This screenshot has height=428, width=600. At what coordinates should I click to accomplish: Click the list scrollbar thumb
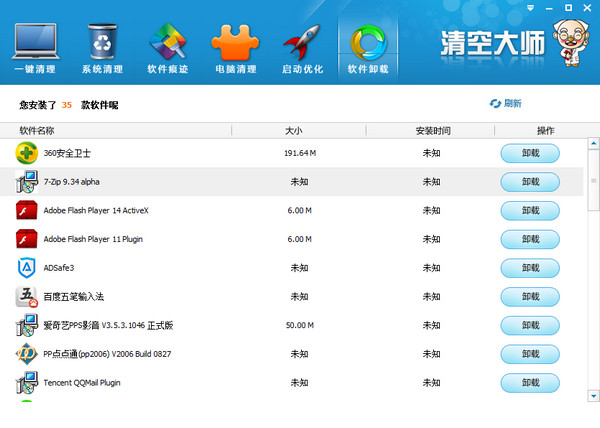point(593,180)
